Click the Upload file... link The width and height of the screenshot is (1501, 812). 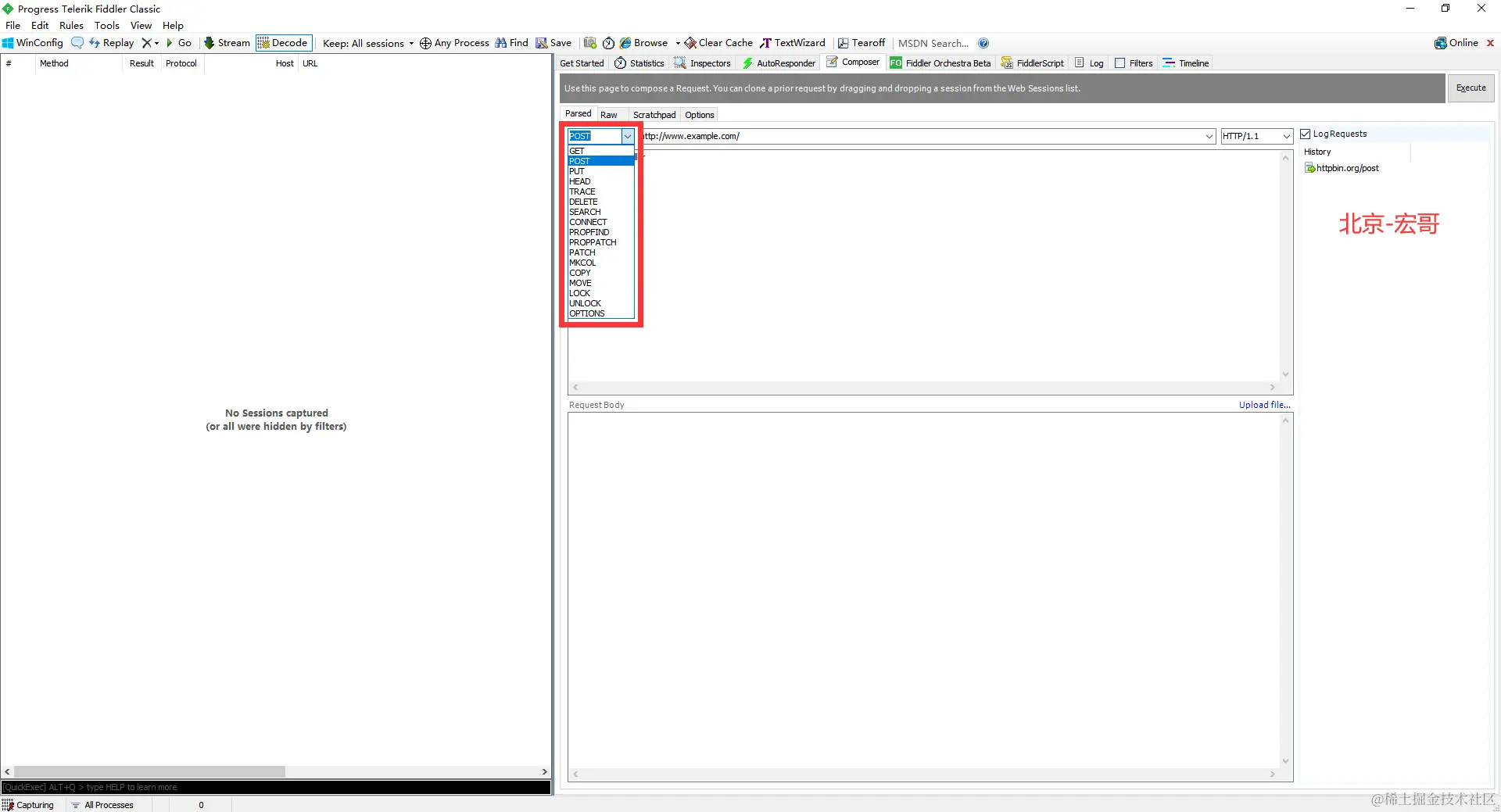coord(1265,405)
